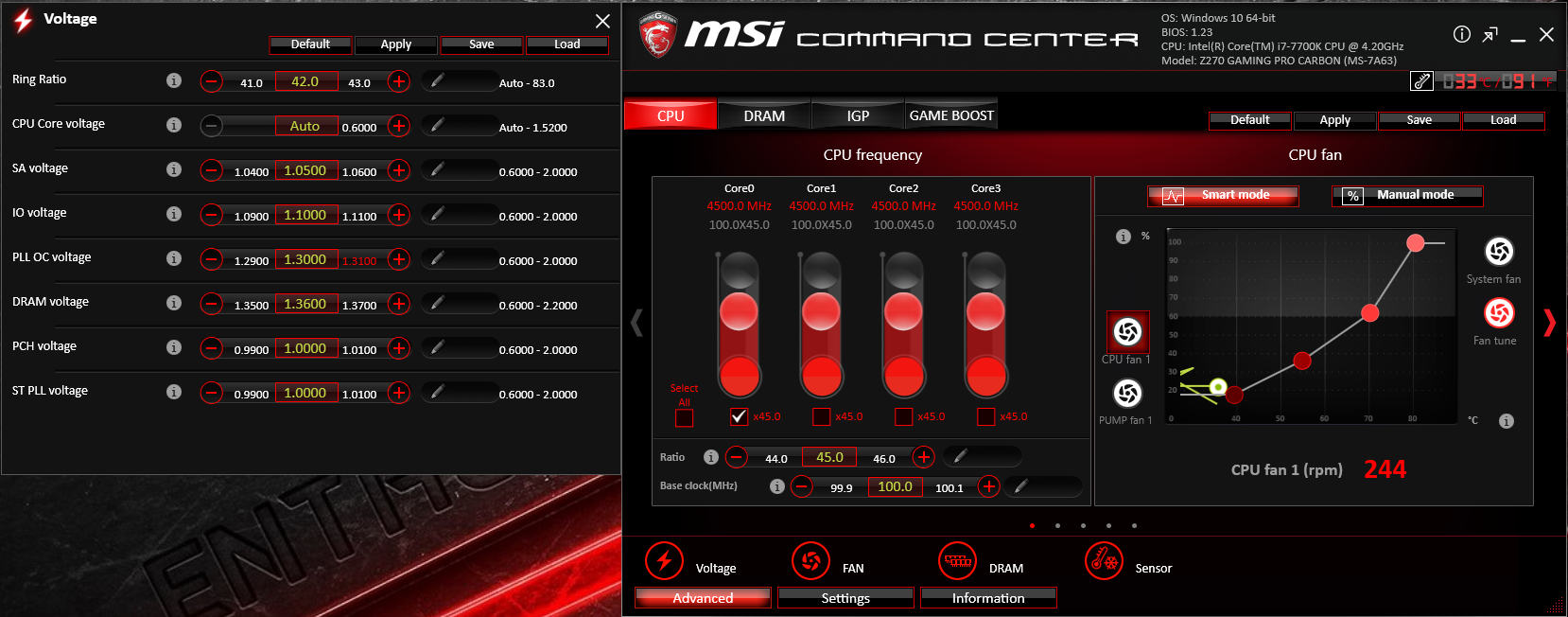This screenshot has width=1568, height=617.
Task: Enable Smart mode for the fan
Action: [1223, 195]
